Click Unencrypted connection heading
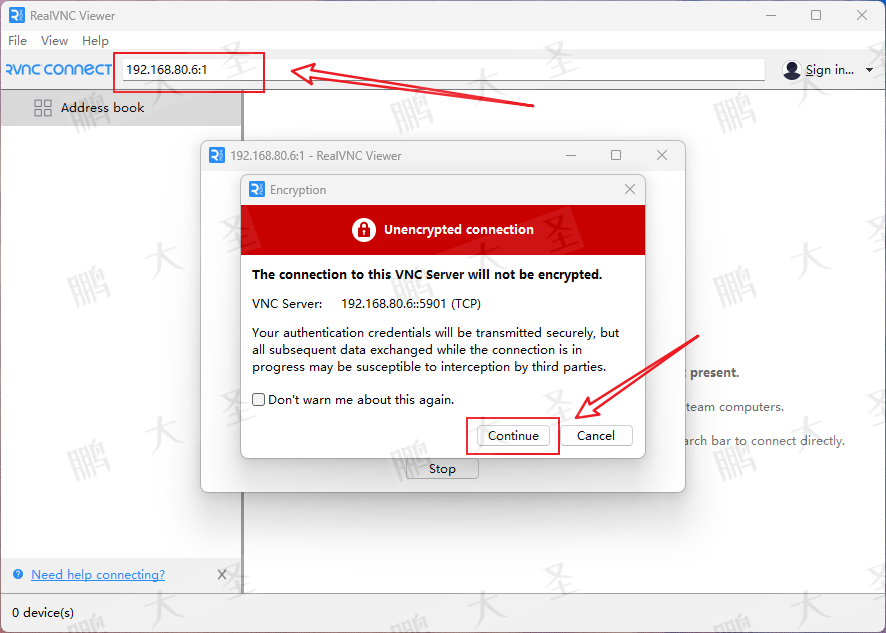The image size is (886, 633). point(459,229)
